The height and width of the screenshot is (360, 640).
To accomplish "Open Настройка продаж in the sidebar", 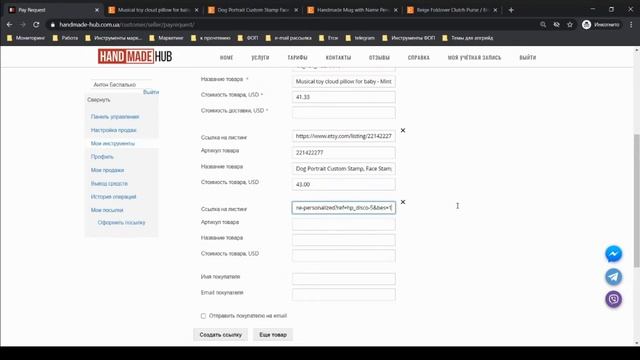I will pyautogui.click(x=113, y=130).
